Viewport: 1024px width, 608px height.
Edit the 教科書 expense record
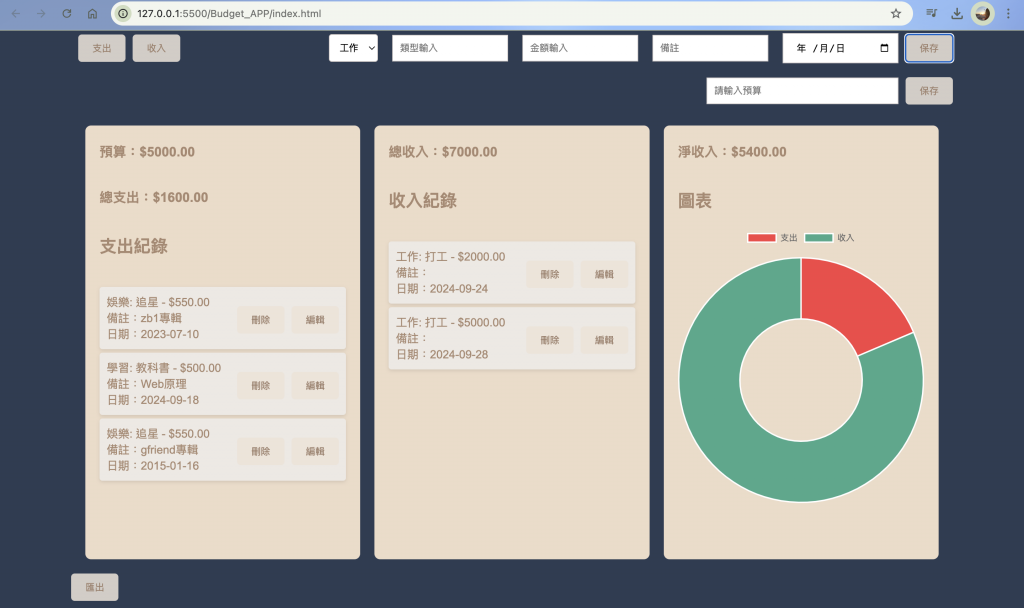pos(315,385)
